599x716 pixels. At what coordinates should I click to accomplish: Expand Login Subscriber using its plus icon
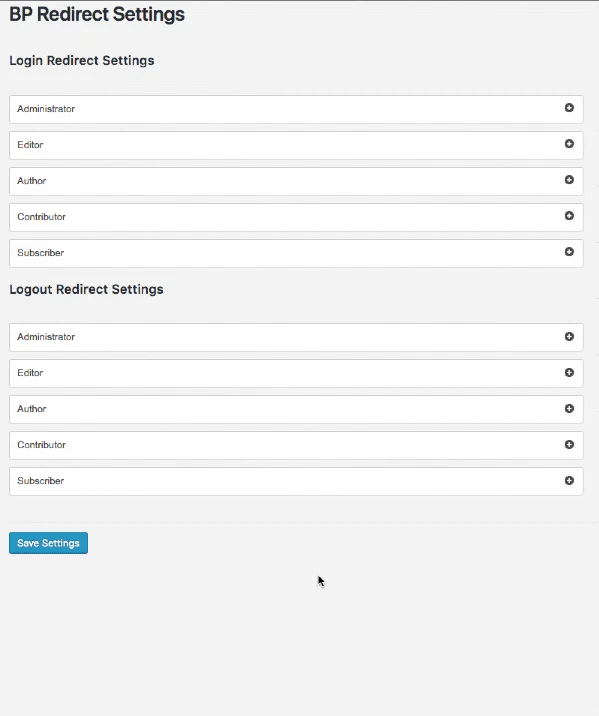click(569, 252)
